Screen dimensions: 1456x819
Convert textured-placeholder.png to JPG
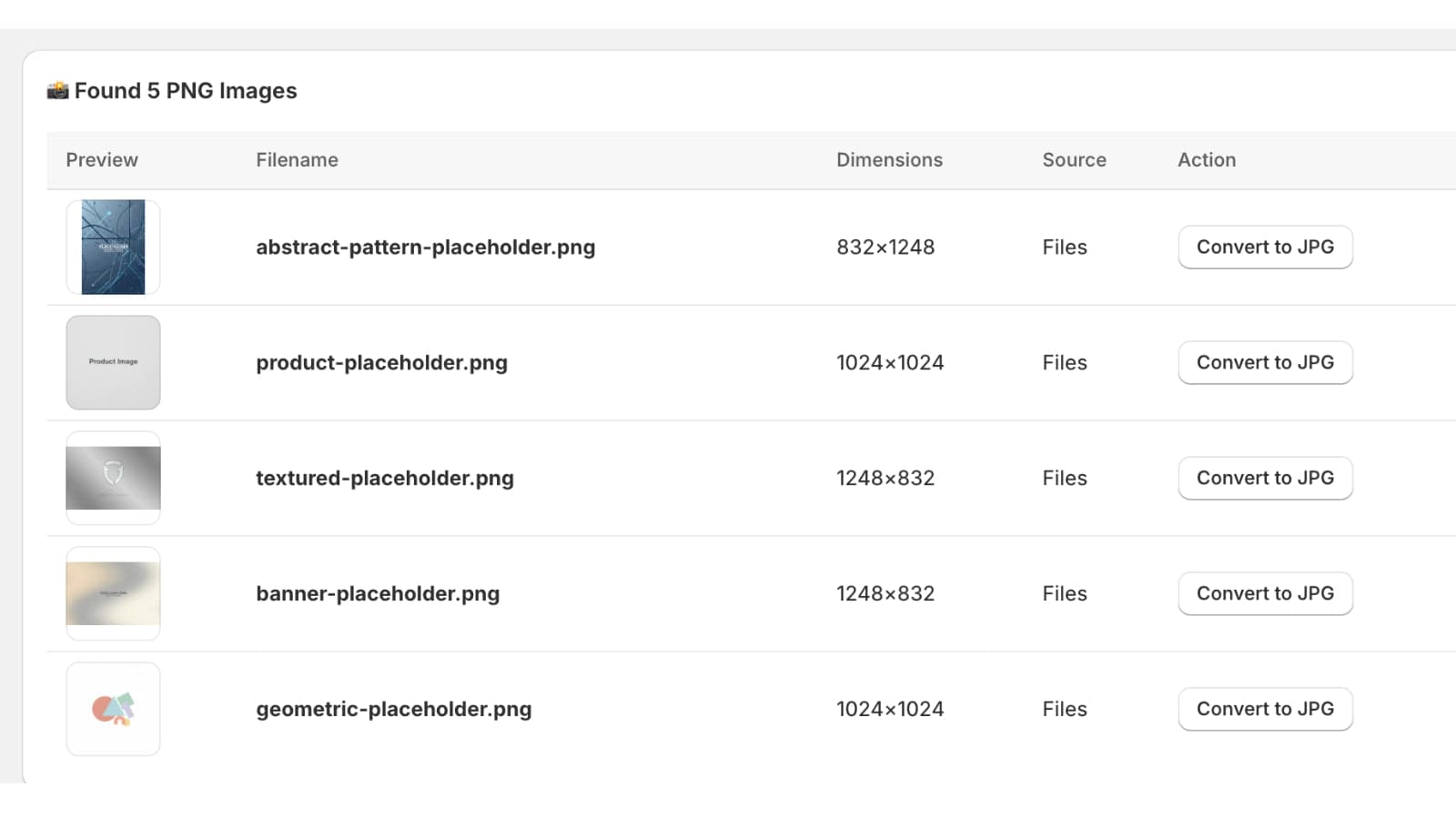(x=1265, y=478)
